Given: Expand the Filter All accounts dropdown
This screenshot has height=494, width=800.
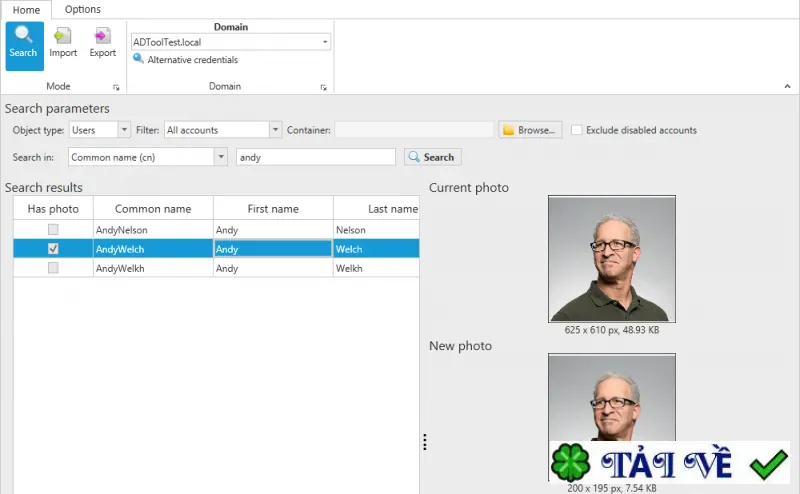Looking at the screenshot, I should tap(275, 130).
